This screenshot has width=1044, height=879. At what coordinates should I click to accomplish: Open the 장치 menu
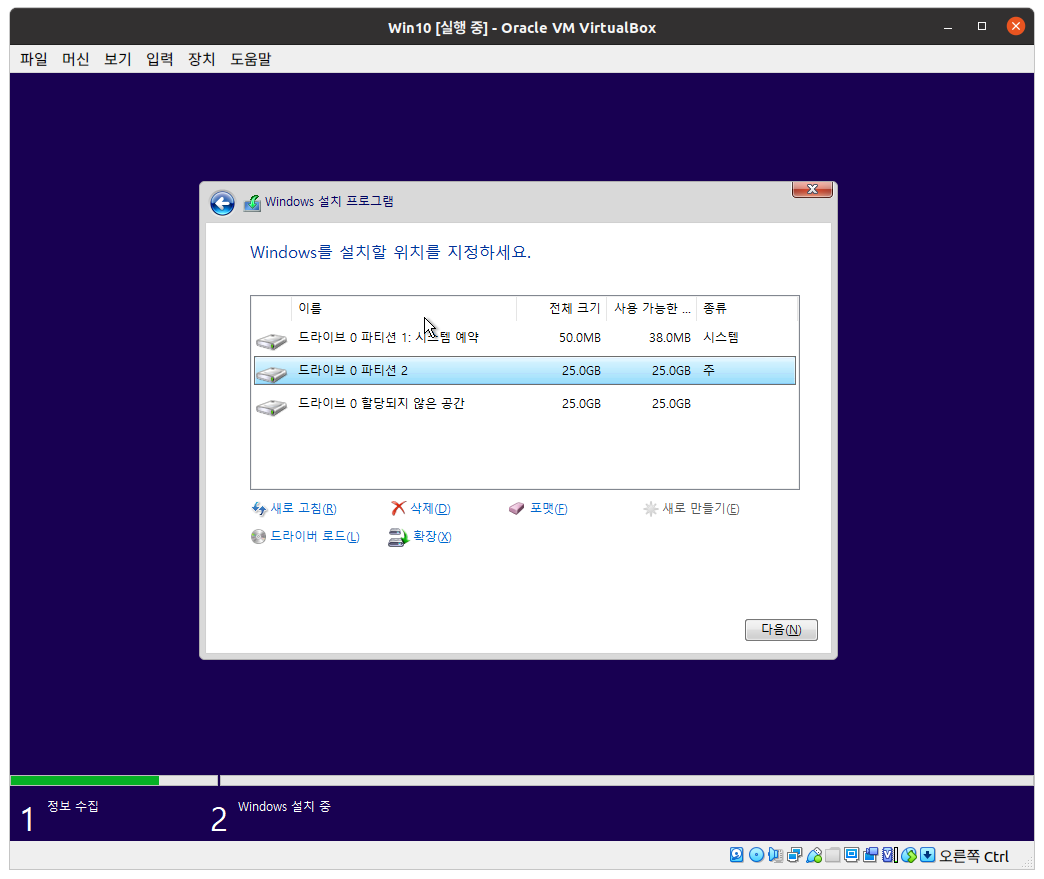201,59
